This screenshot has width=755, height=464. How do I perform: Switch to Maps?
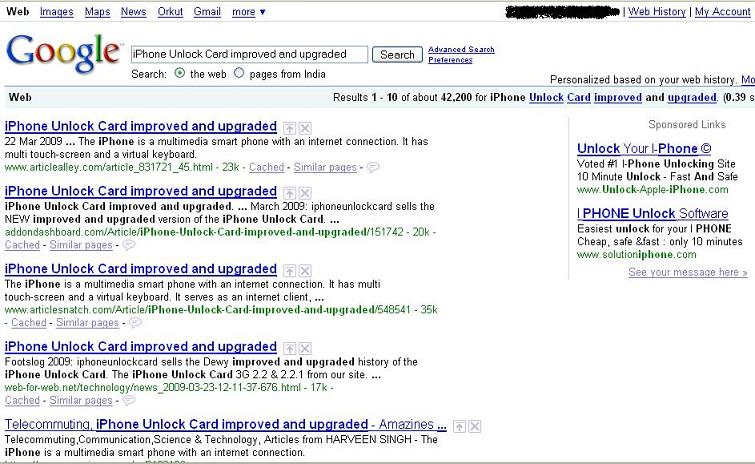tap(97, 12)
